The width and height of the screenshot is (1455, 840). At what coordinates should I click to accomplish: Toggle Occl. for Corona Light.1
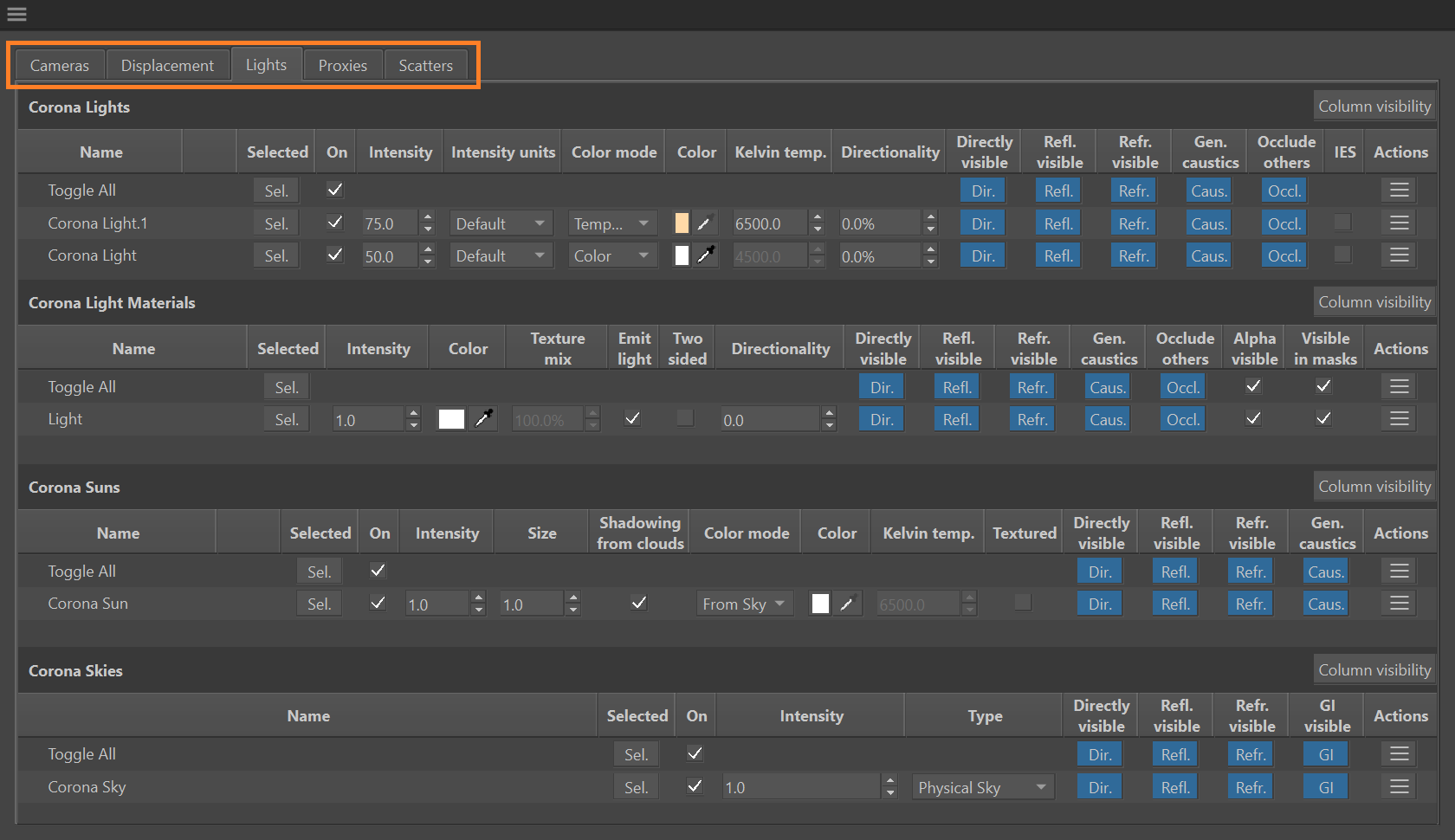(1284, 223)
